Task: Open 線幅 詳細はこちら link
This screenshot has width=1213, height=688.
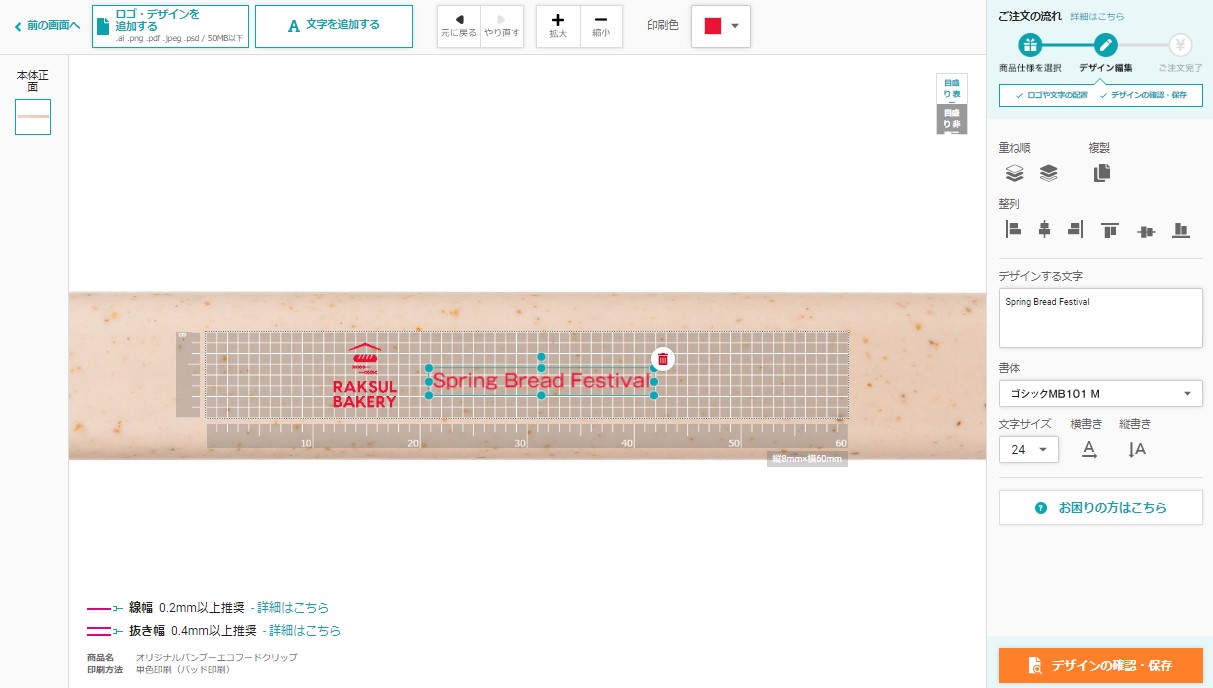Action: point(292,607)
